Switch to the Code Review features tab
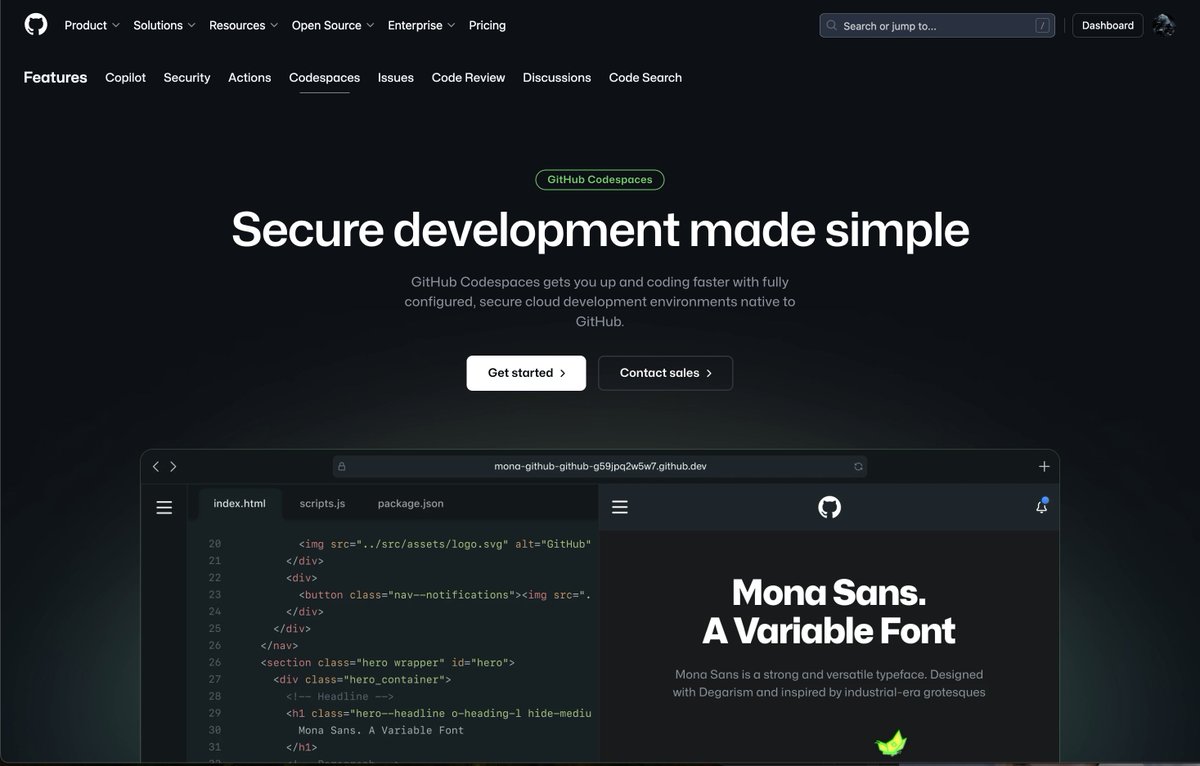Viewport: 1200px width, 766px height. (x=468, y=77)
